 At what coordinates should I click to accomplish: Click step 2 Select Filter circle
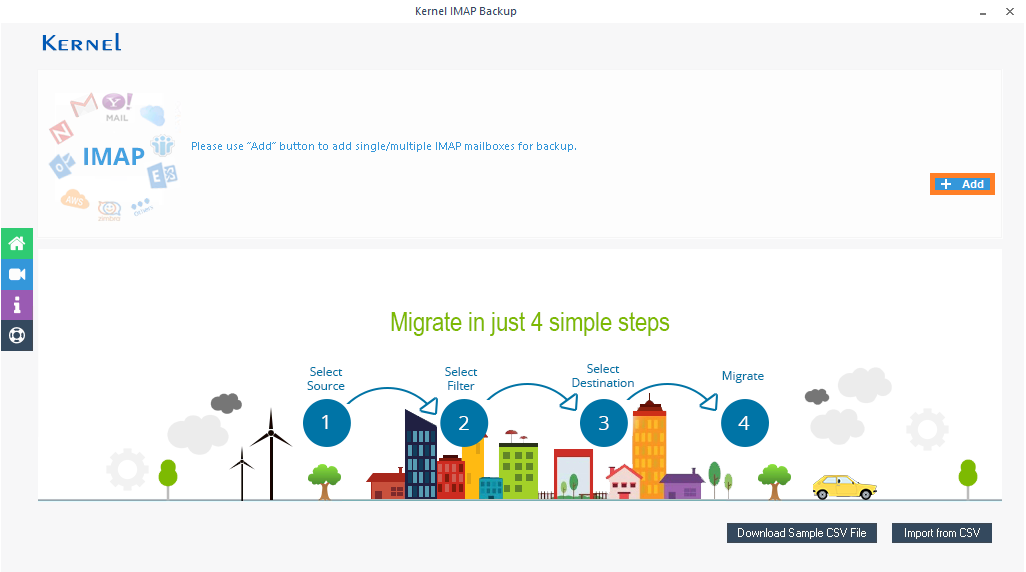(464, 423)
